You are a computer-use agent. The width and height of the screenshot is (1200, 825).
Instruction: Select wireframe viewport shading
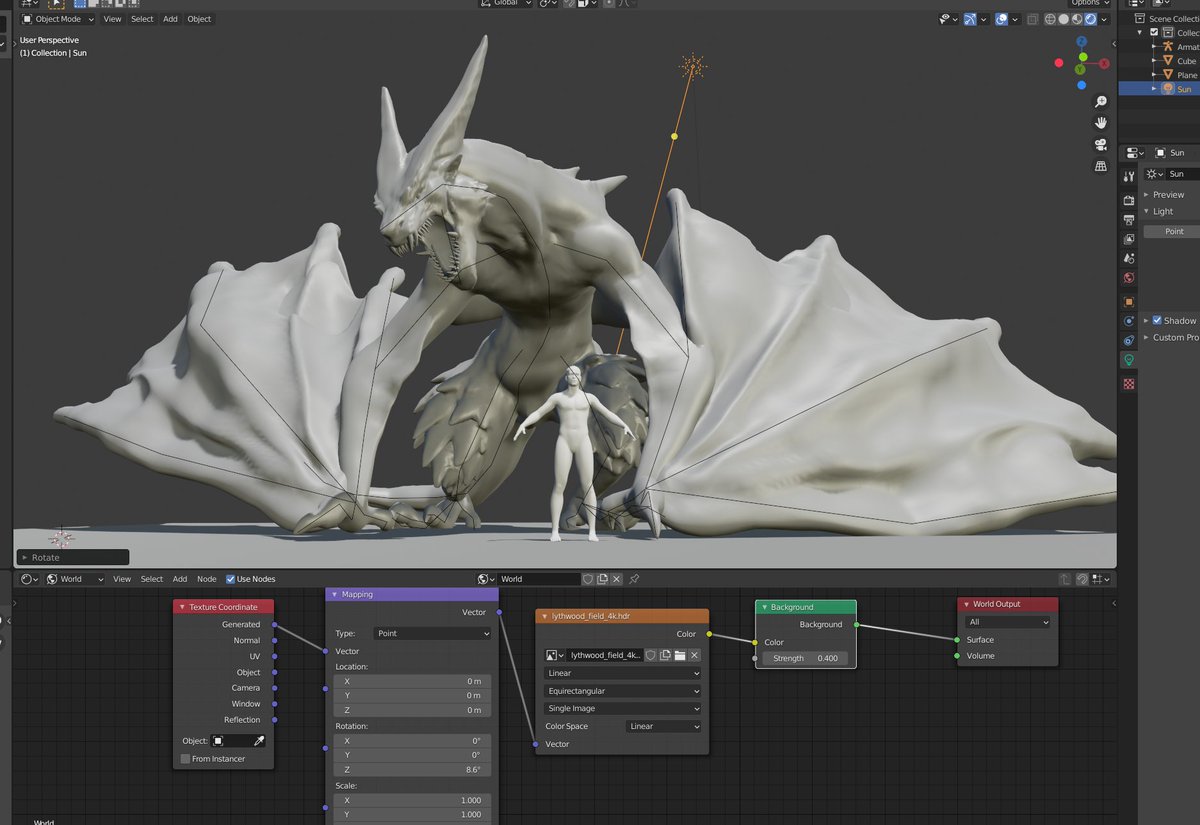point(1050,19)
